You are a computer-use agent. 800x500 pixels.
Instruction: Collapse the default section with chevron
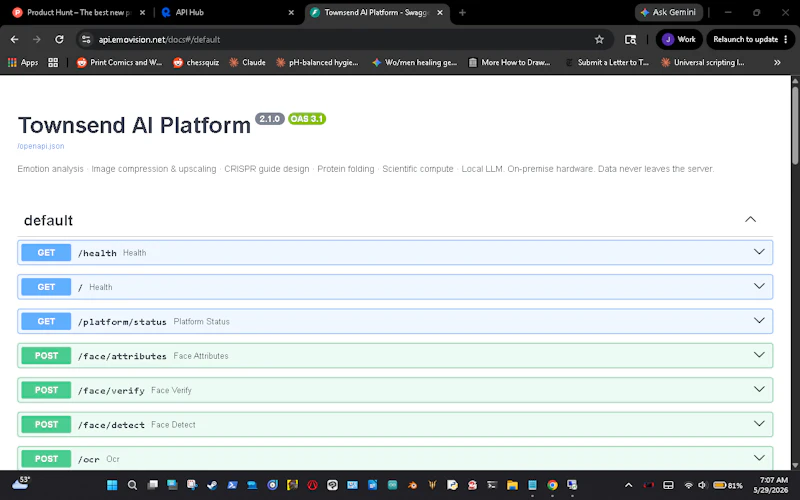[750, 219]
